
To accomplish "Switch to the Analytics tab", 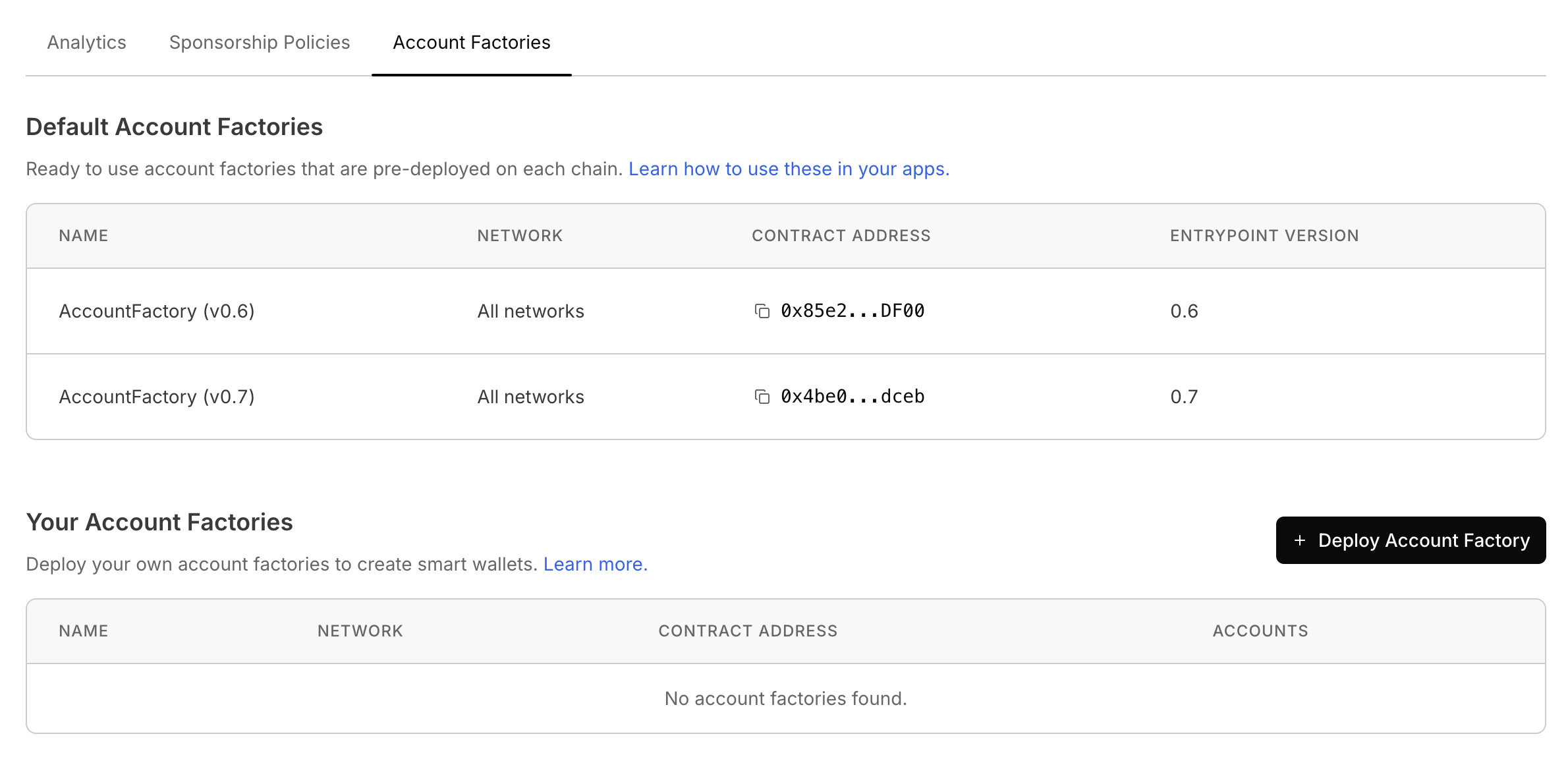I will (86, 42).
